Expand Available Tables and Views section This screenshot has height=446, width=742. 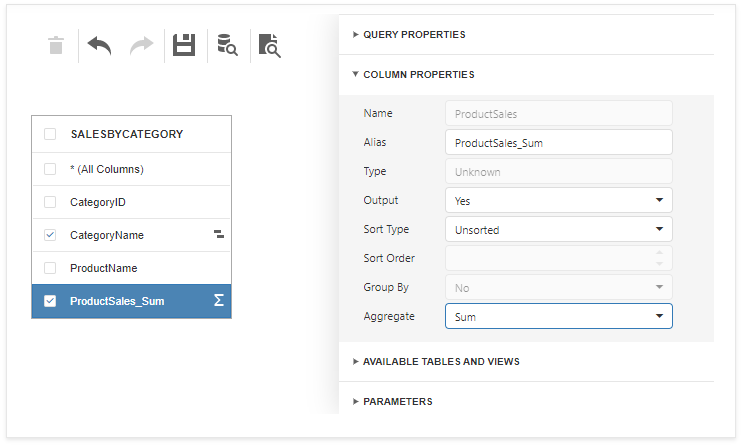click(x=440, y=362)
